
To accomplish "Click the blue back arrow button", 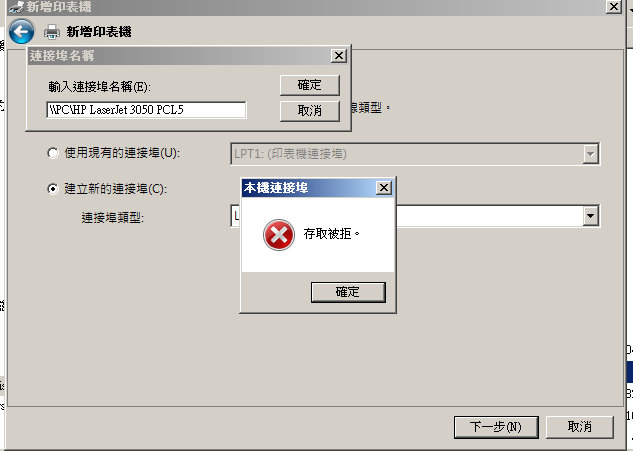I will (x=21, y=31).
